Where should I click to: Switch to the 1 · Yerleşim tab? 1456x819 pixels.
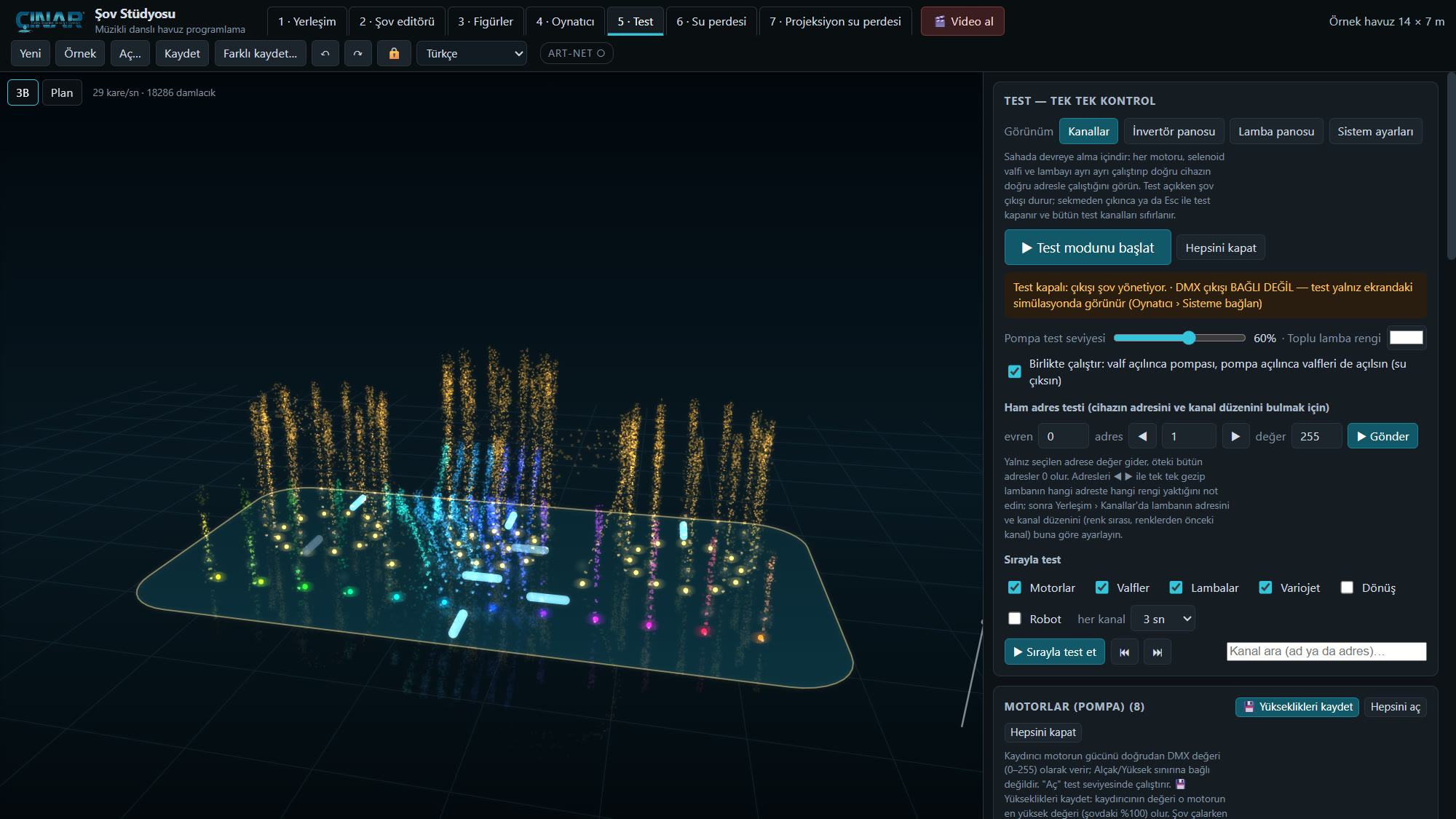pyautogui.click(x=306, y=21)
